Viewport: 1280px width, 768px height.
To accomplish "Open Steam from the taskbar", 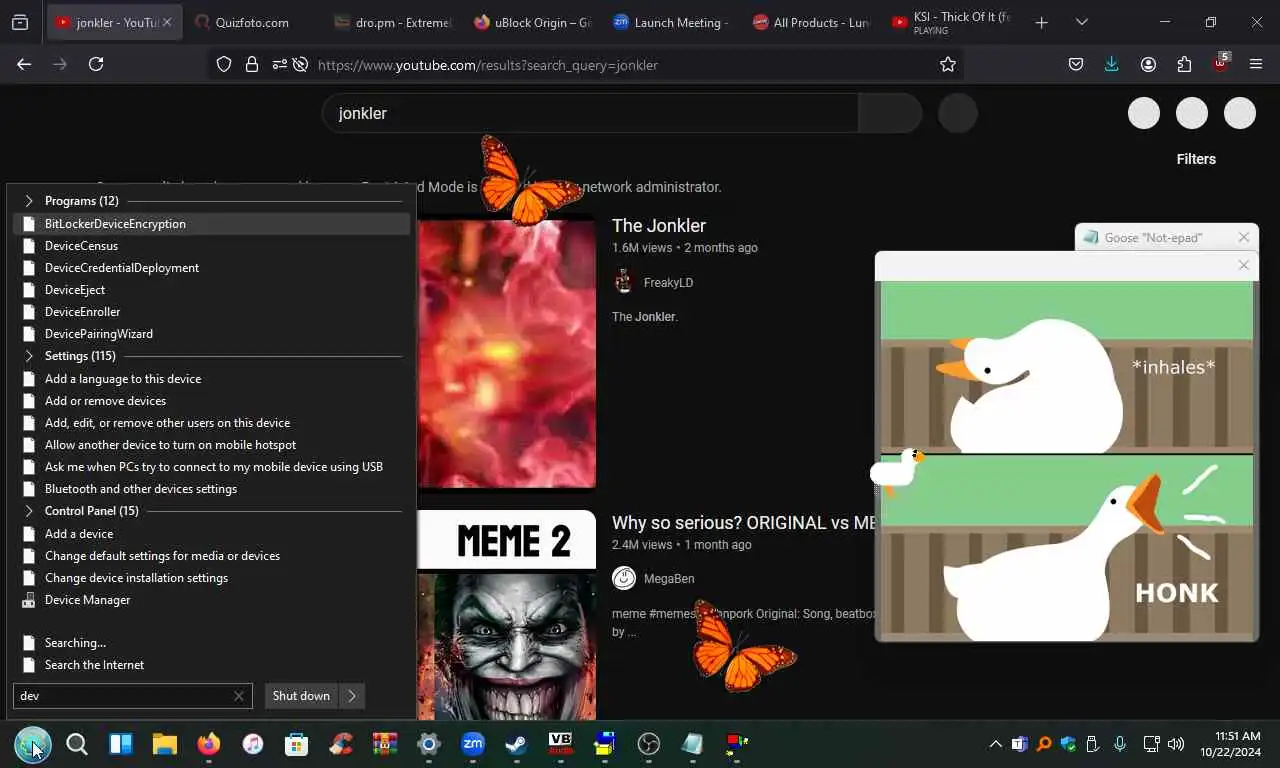I will (x=517, y=744).
